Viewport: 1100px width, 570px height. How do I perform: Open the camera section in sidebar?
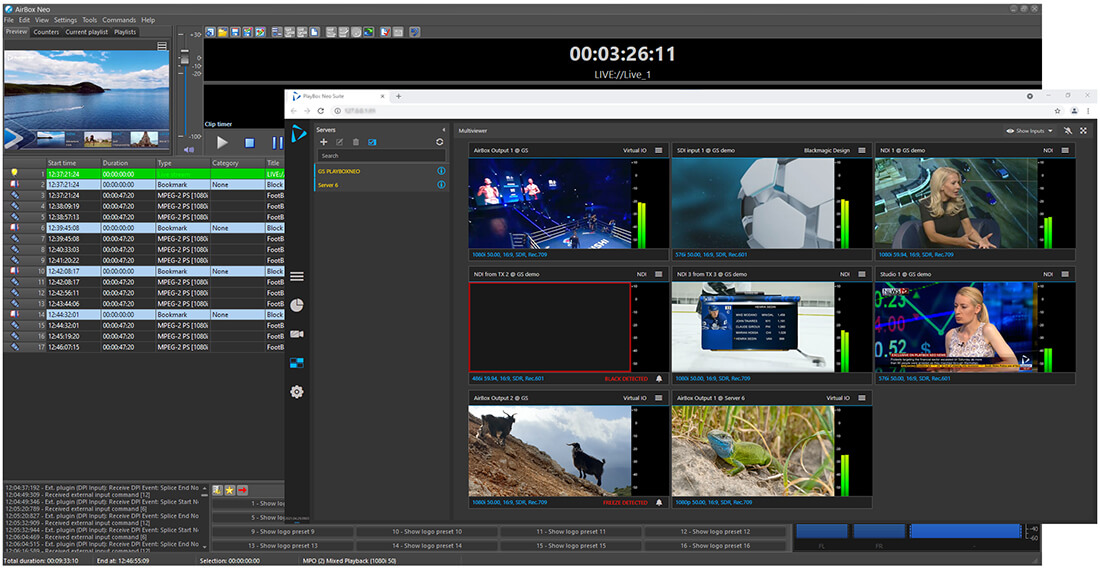pyautogui.click(x=297, y=334)
